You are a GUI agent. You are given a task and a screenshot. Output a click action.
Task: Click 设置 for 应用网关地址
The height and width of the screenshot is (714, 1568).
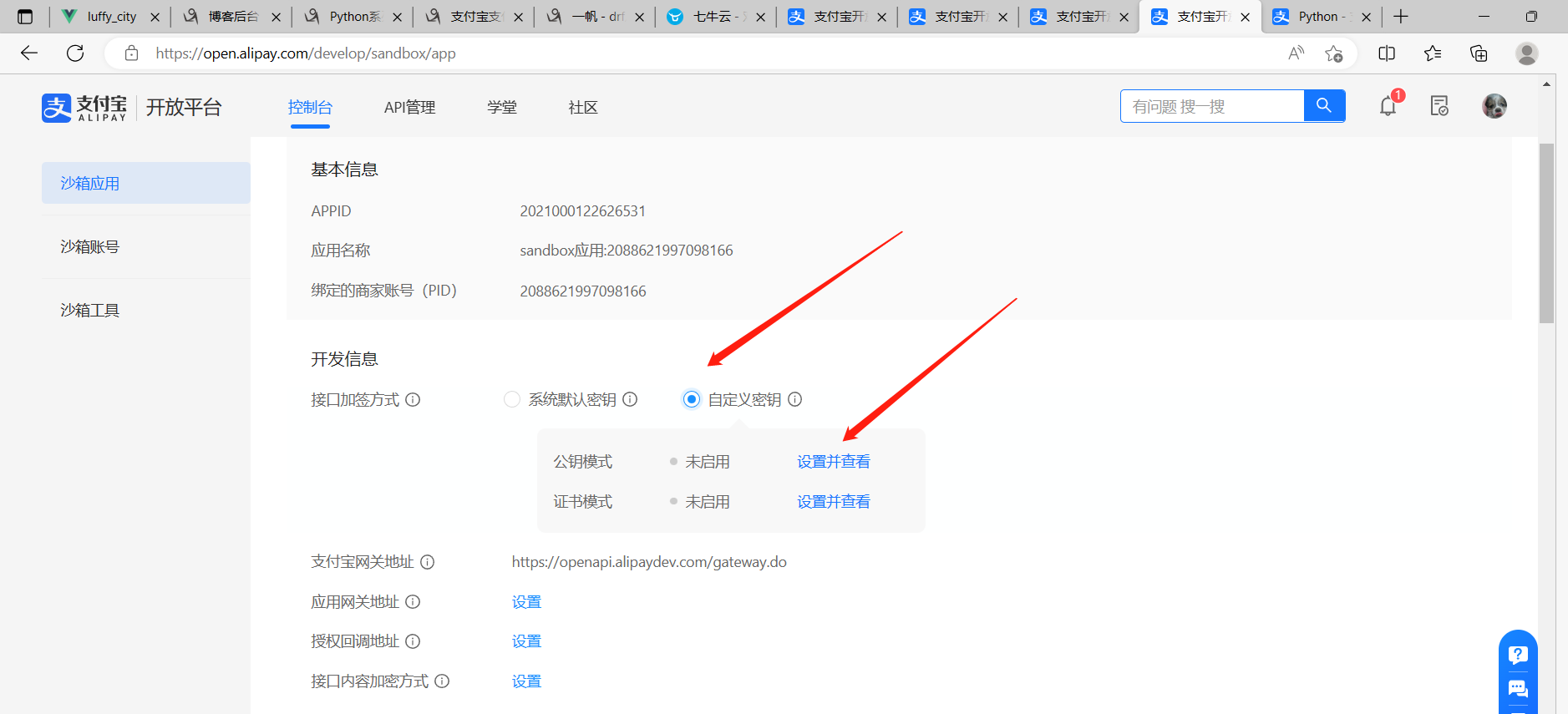pyautogui.click(x=526, y=602)
